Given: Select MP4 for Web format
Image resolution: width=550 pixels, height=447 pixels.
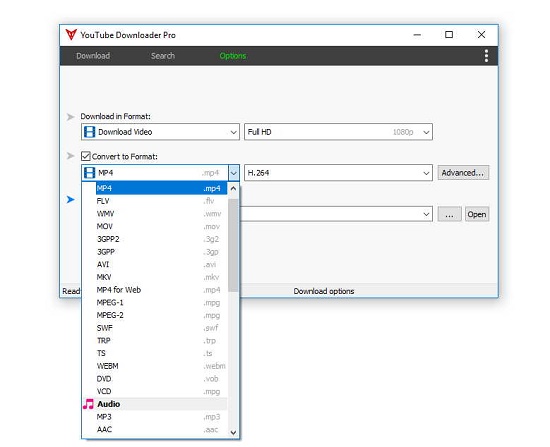Looking at the screenshot, I should 161,290.
